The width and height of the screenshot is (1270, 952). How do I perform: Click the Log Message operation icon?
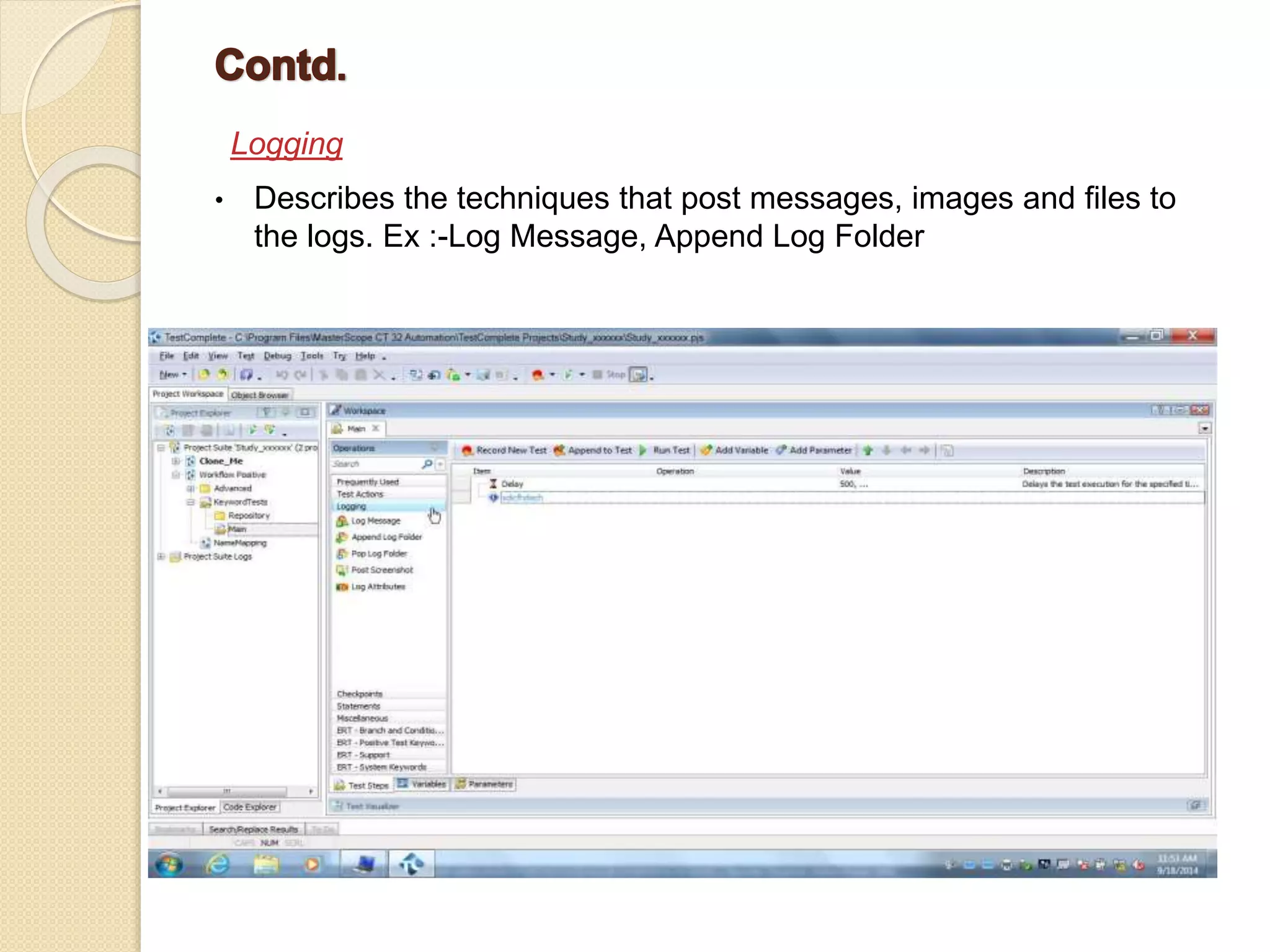[x=342, y=521]
